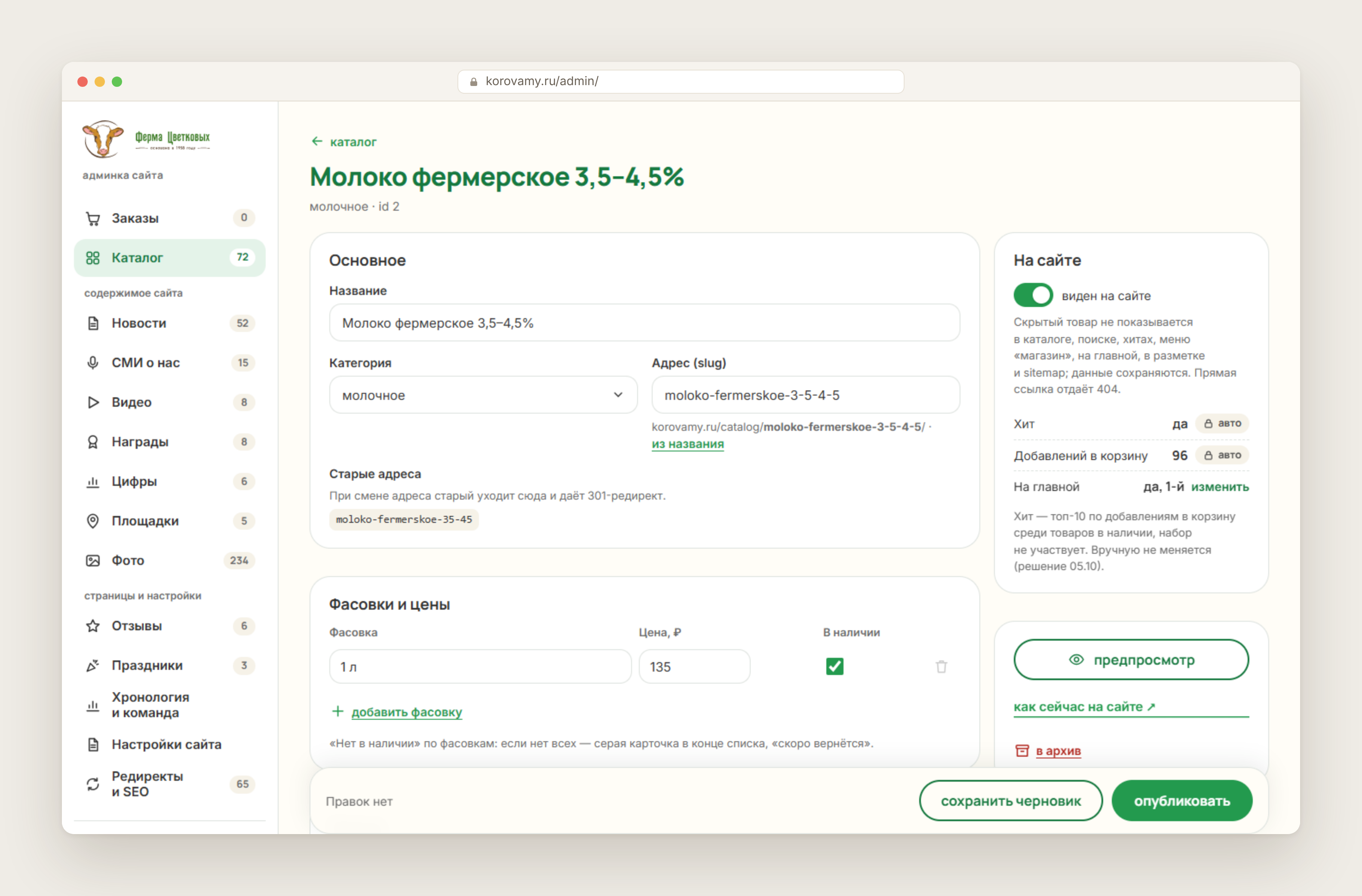Click the Правок нет status text
Screen dimensions: 1362x896
click(x=359, y=801)
